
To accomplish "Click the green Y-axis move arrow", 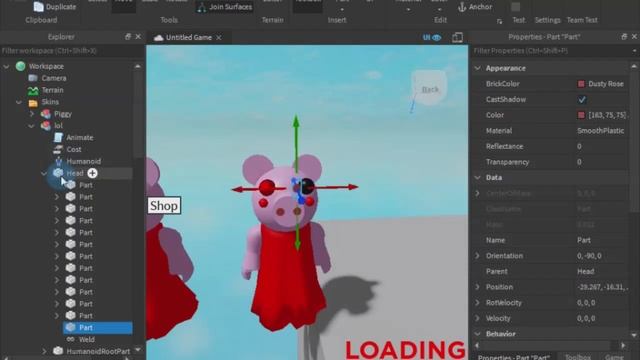I will tap(296, 122).
